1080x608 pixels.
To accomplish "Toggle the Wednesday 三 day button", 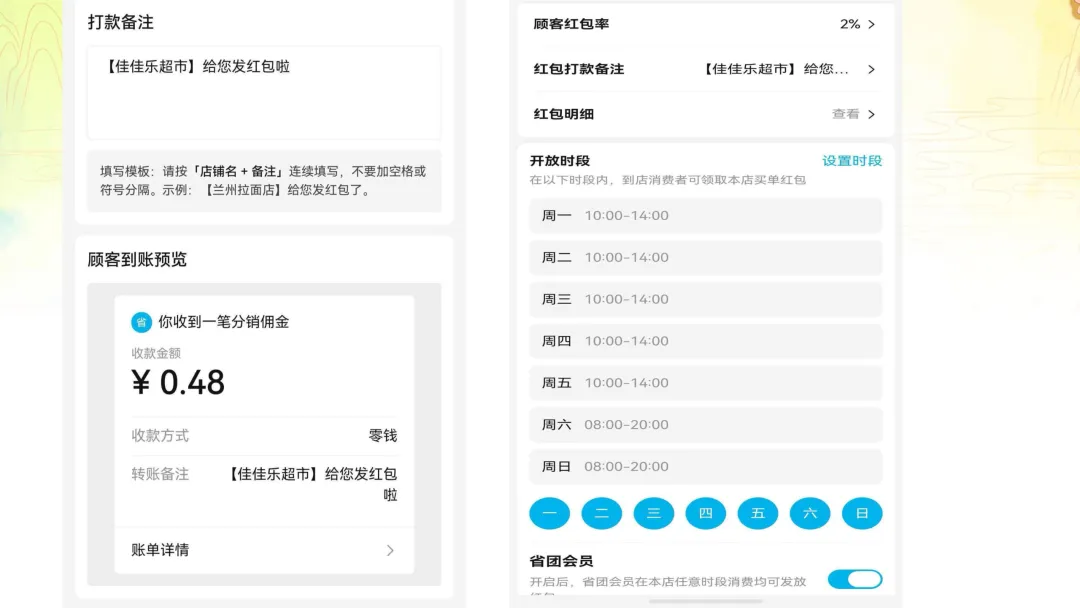I will [654, 514].
